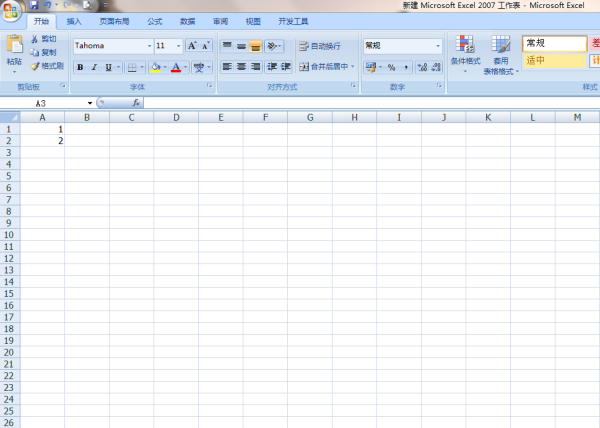
Task: Merge and center cells 合并后居中
Action: click(324, 67)
